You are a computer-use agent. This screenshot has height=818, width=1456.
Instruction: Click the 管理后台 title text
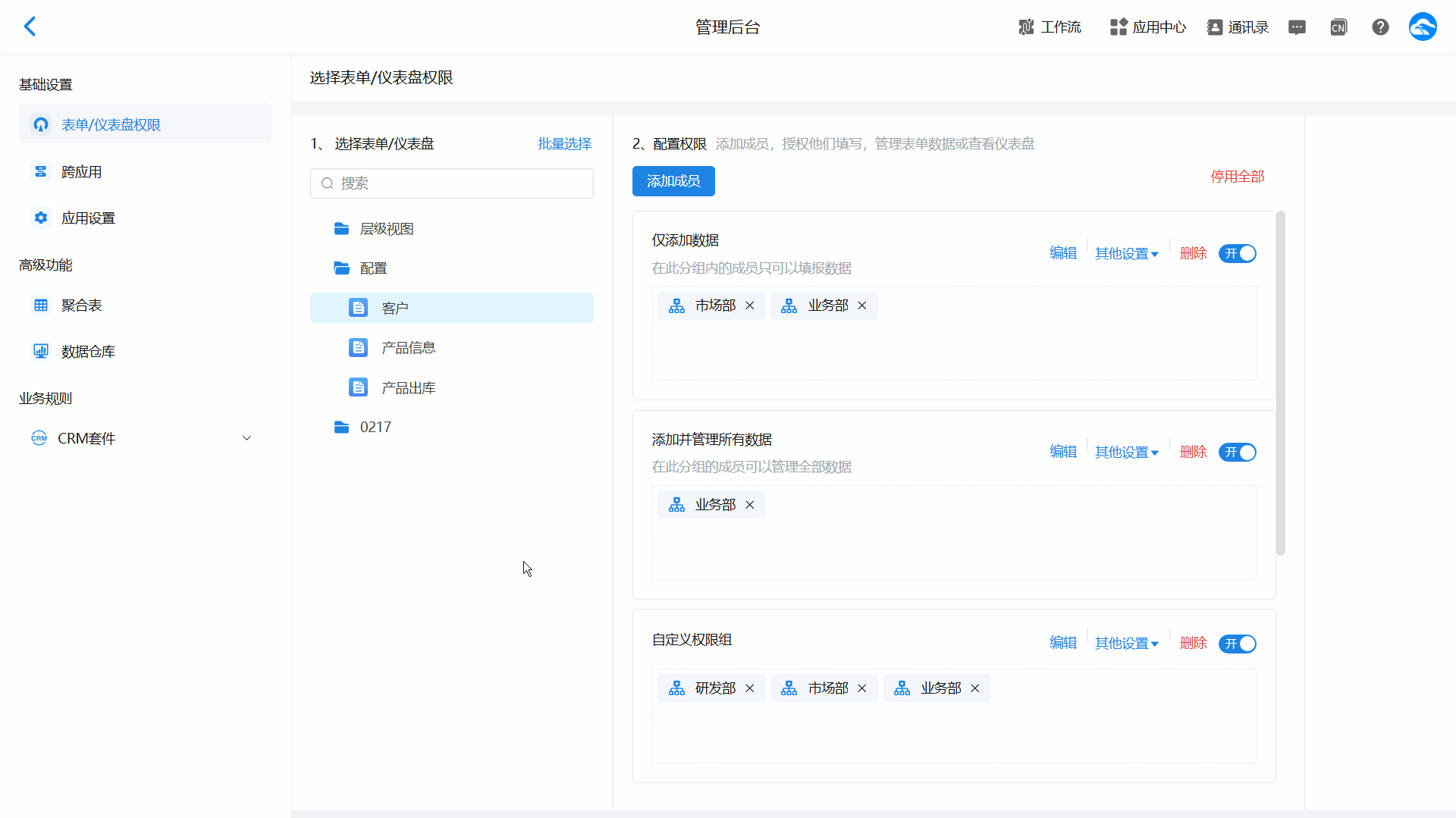pyautogui.click(x=728, y=27)
